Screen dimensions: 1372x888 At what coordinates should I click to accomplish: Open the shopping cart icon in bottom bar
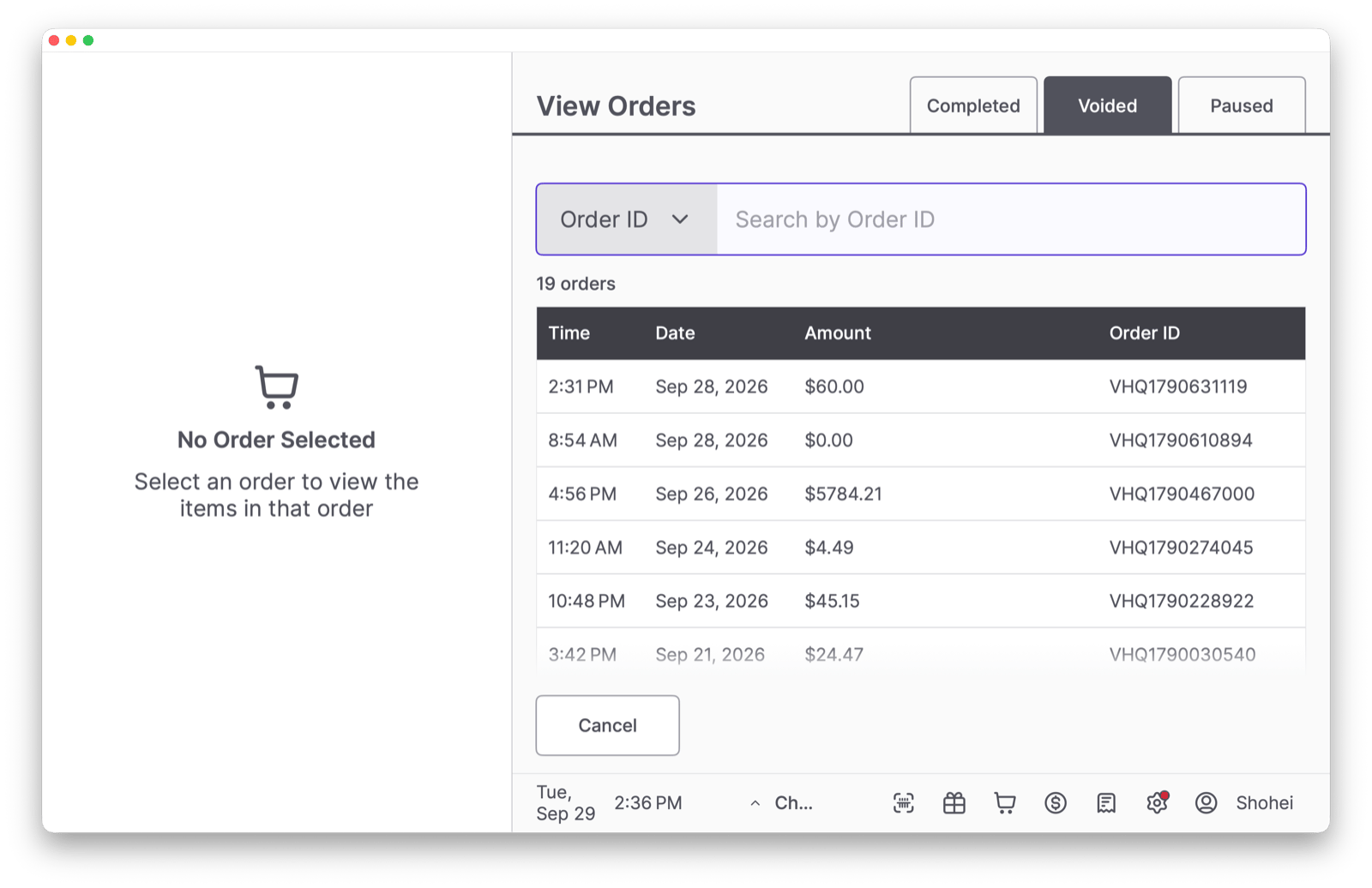point(1005,803)
